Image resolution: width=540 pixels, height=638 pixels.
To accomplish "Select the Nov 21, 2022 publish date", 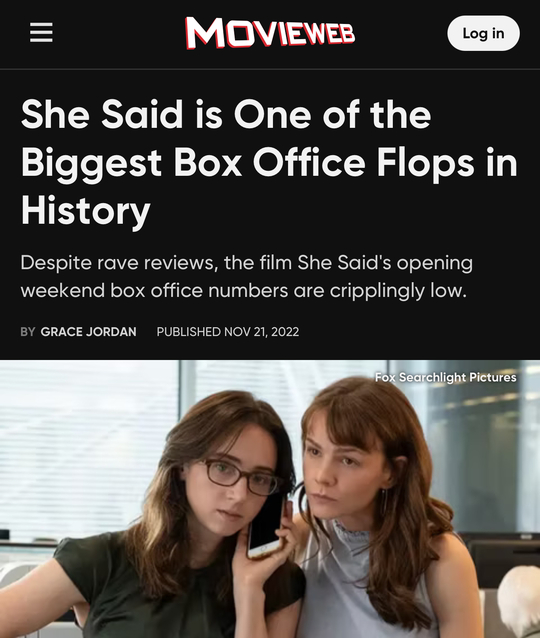I will (x=261, y=332).
